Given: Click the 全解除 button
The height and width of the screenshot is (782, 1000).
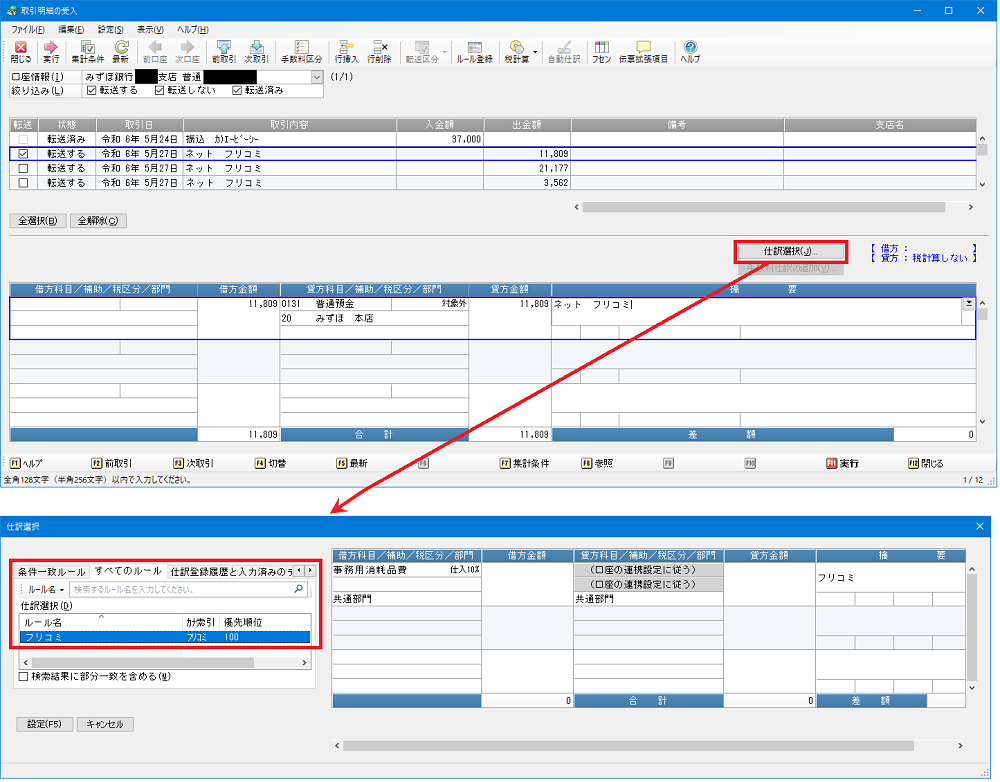Looking at the screenshot, I should [x=98, y=221].
